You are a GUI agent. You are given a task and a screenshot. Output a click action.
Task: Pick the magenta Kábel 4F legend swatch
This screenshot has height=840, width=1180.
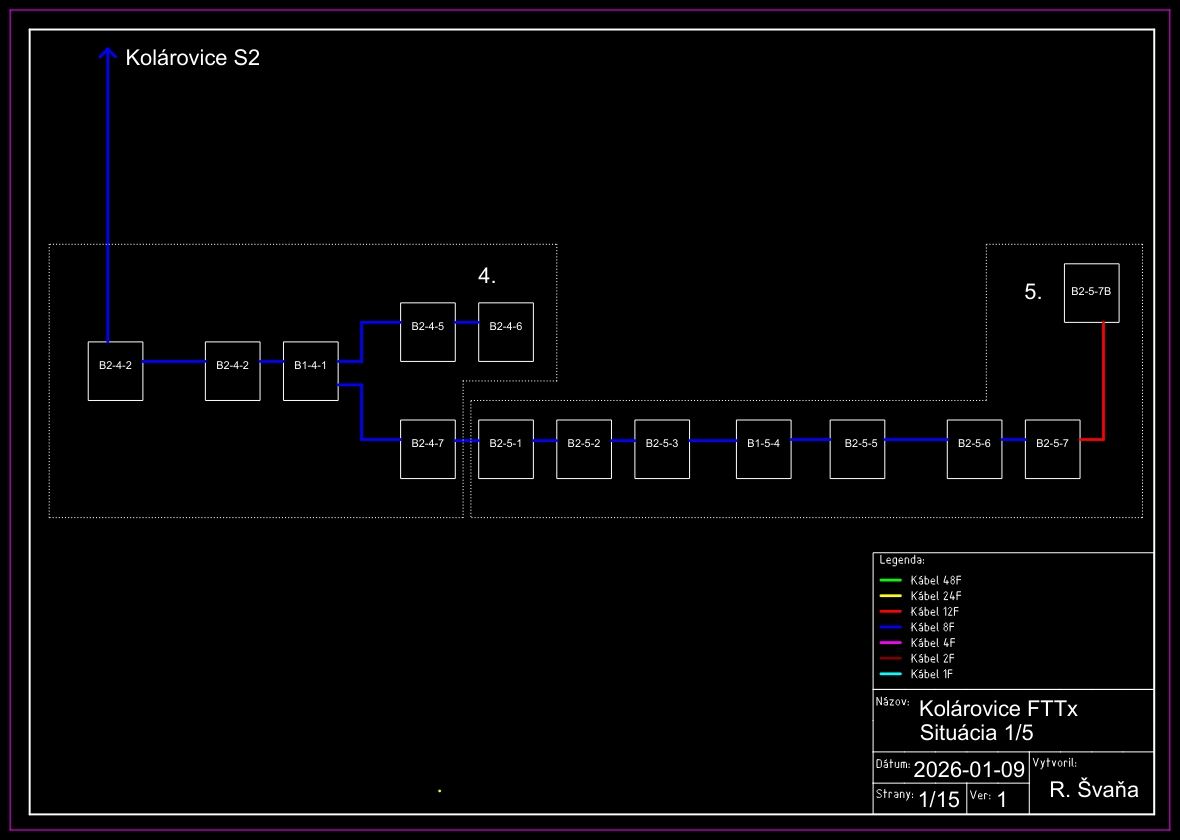tap(891, 642)
